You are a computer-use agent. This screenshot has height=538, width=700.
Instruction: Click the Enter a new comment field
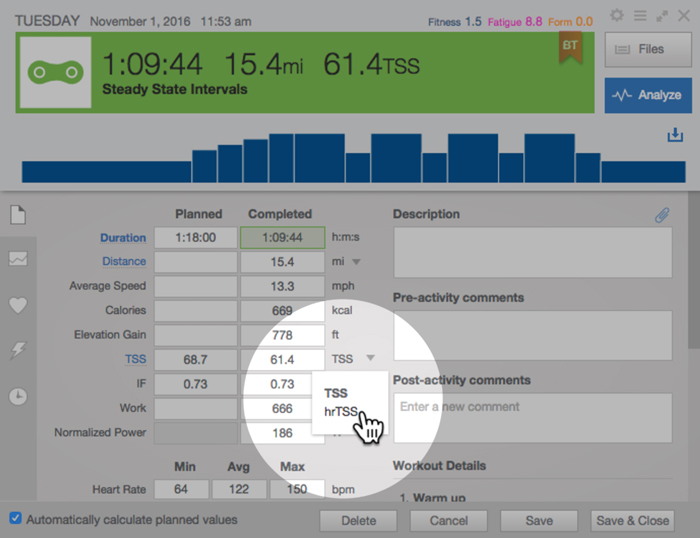pos(533,418)
